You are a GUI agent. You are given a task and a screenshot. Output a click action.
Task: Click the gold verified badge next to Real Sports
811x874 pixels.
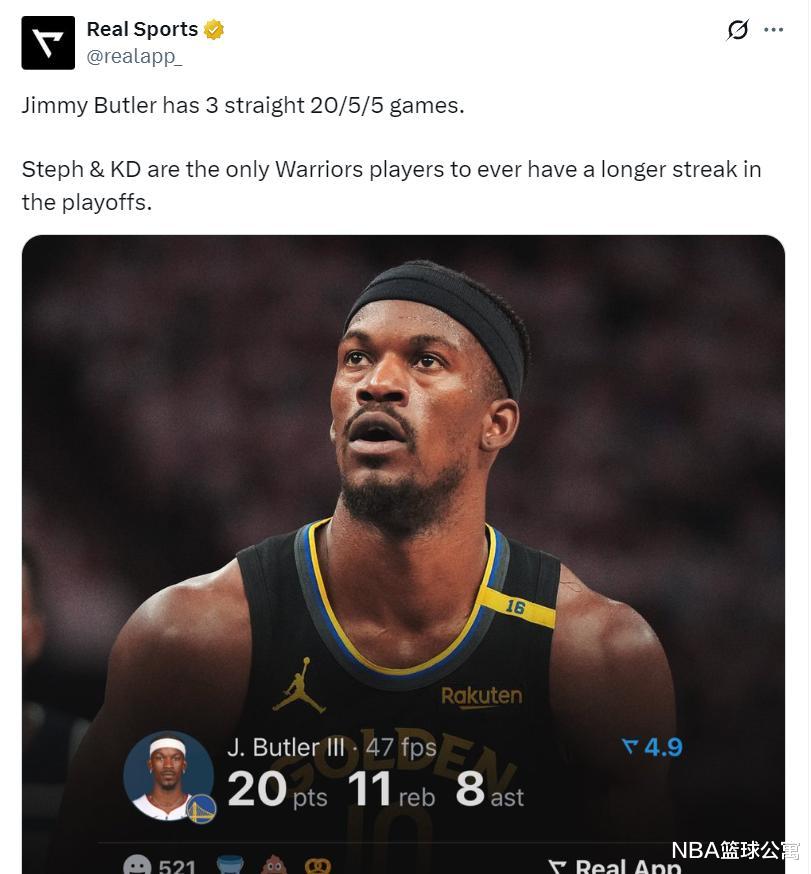point(214,29)
